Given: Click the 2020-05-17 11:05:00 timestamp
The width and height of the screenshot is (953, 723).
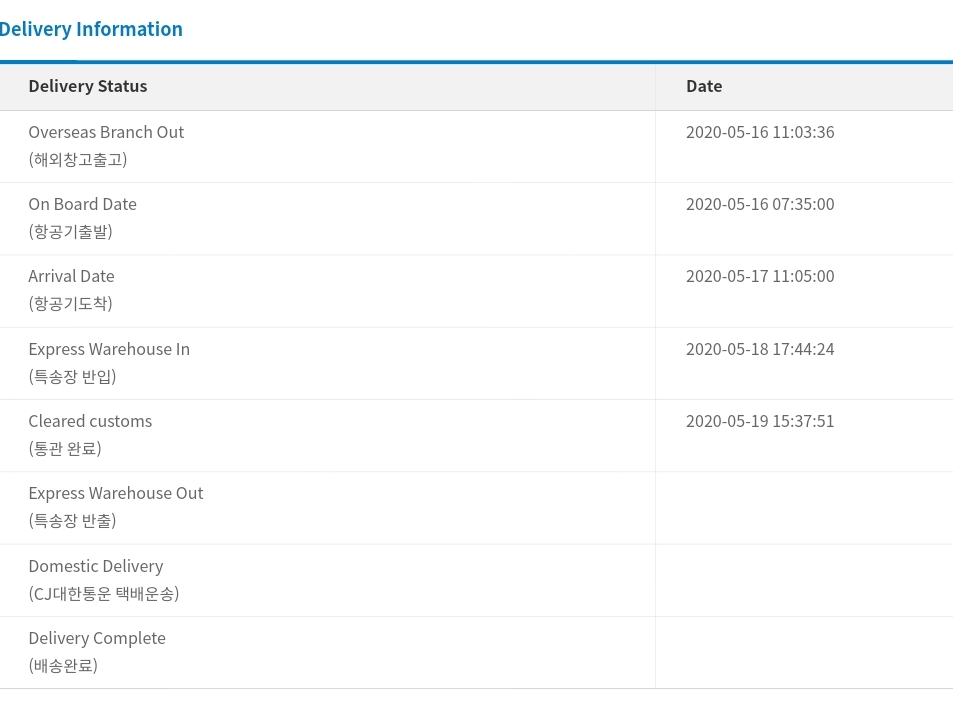Looking at the screenshot, I should click(x=760, y=276).
